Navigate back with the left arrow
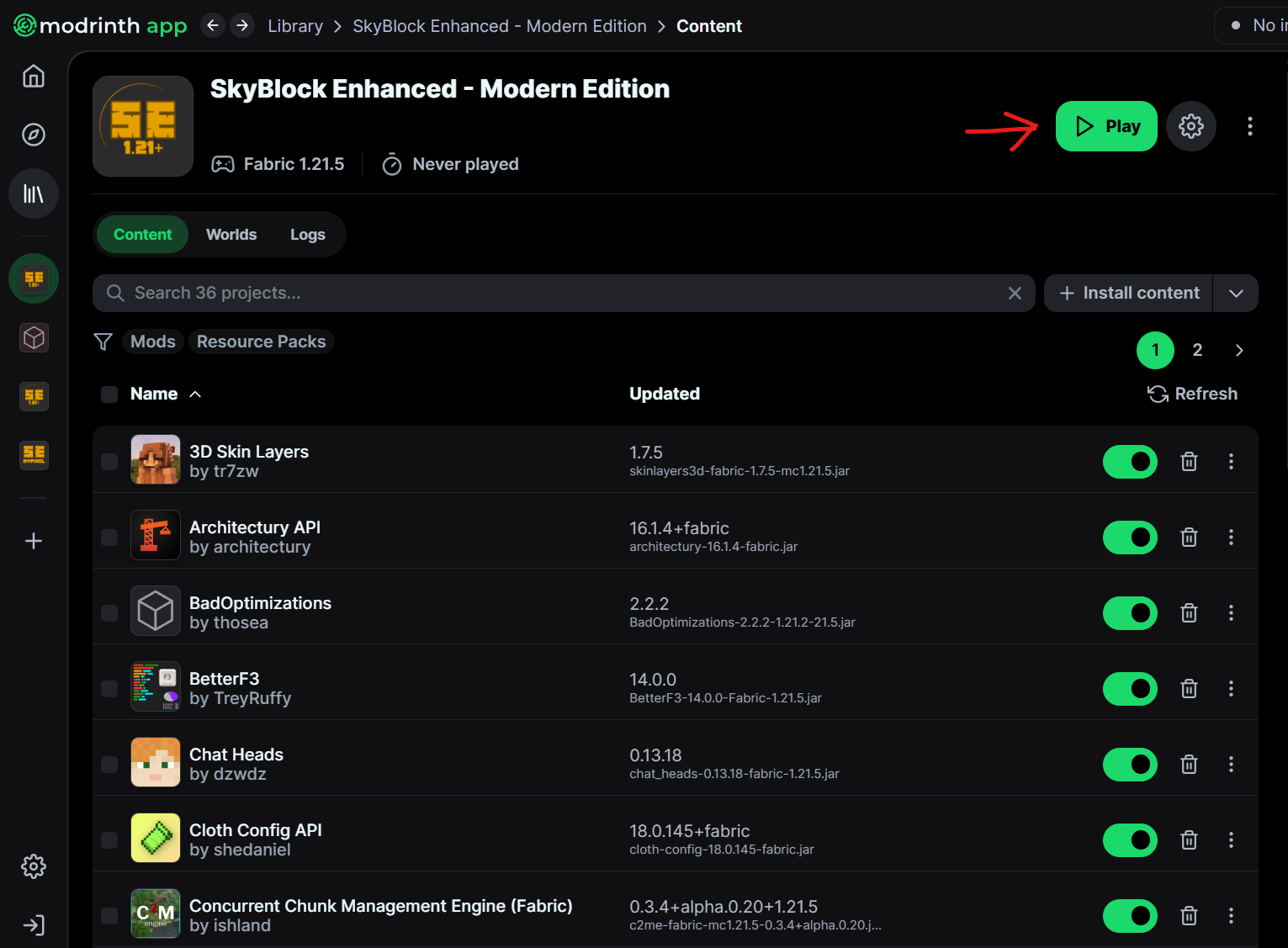Viewport: 1288px width, 948px height. click(x=213, y=26)
